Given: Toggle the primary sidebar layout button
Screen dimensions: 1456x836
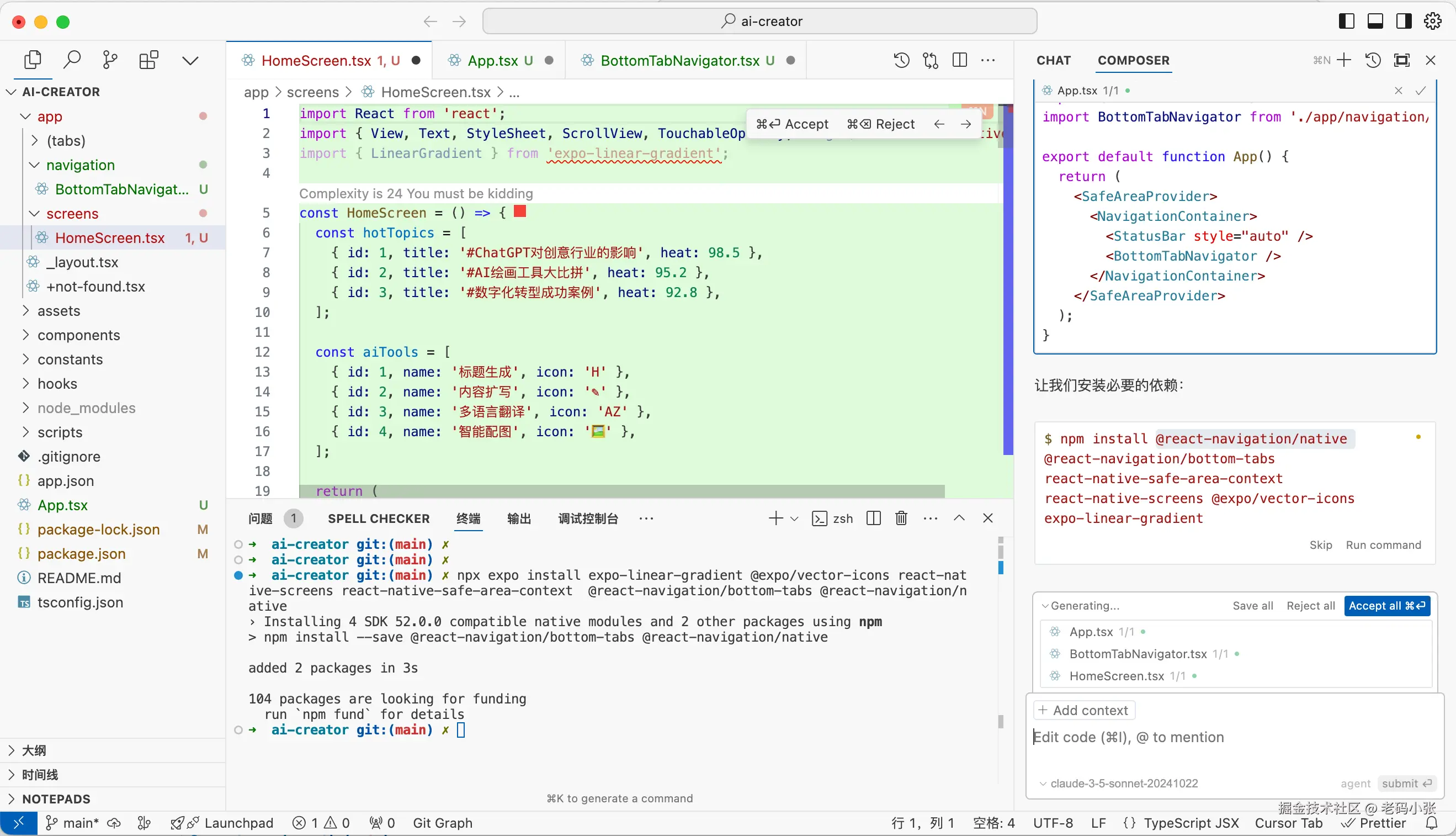Looking at the screenshot, I should click(1346, 21).
